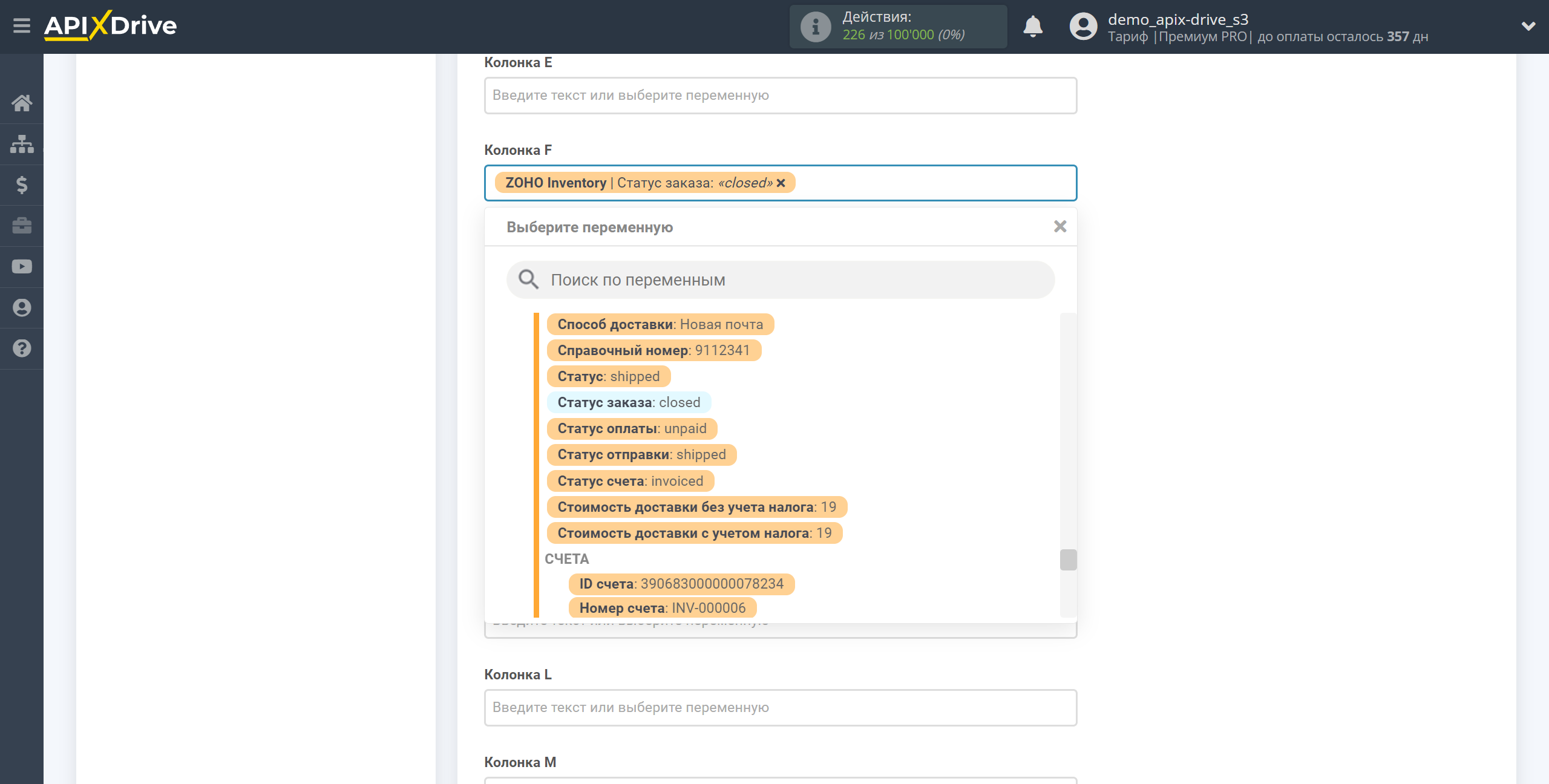Open the help question mark icon
The image size is (1549, 784).
tap(22, 348)
